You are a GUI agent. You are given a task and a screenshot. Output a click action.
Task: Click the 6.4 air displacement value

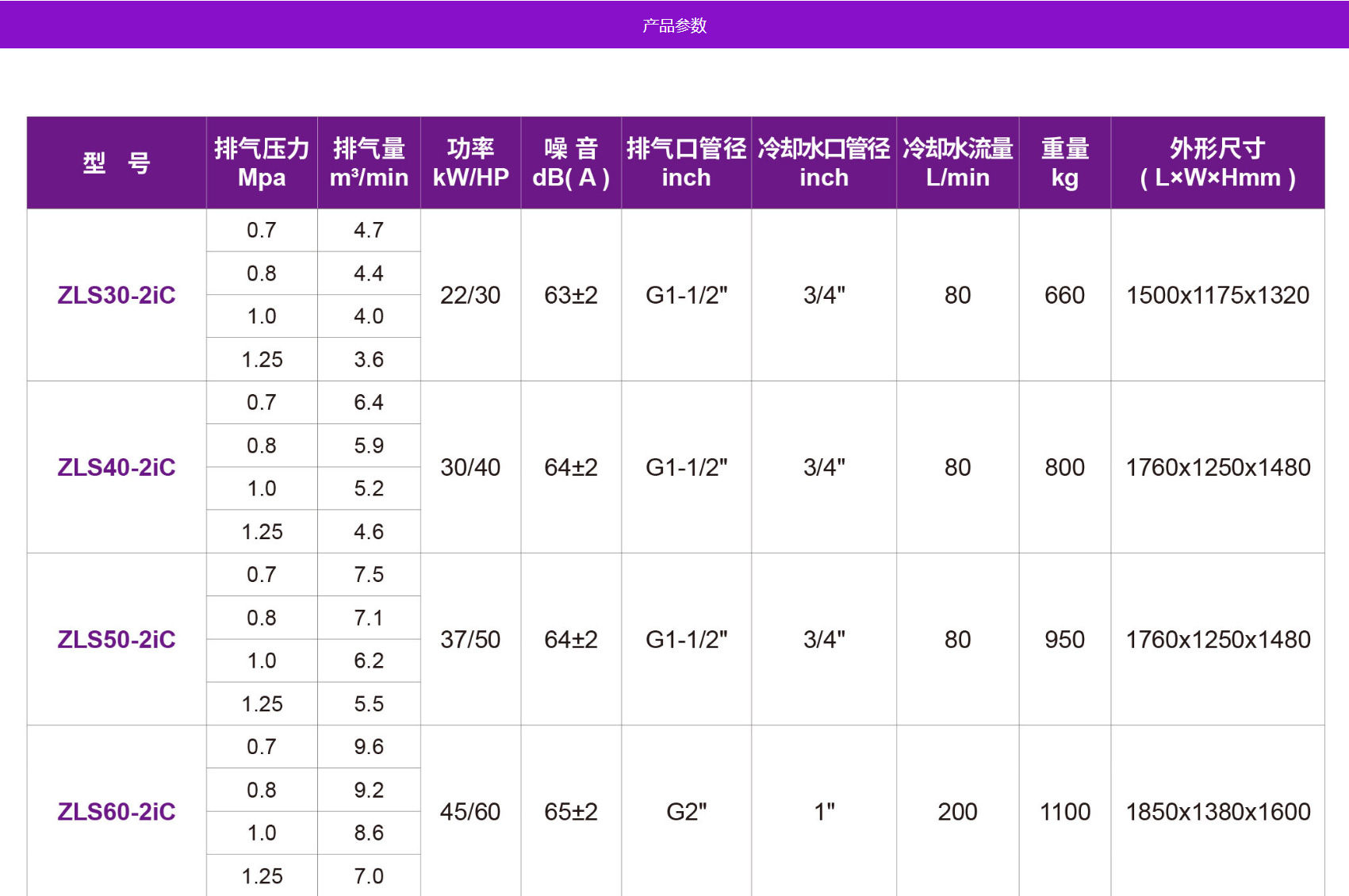point(369,402)
